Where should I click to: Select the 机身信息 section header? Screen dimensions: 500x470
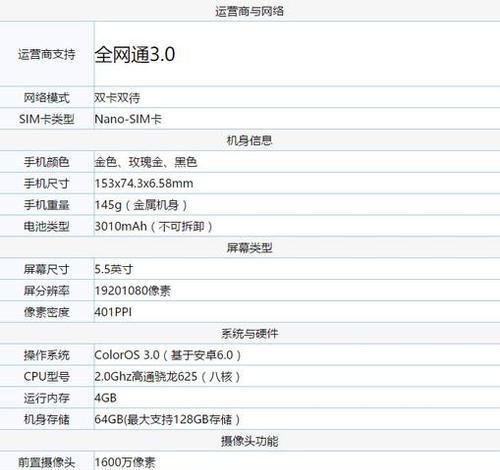249,140
